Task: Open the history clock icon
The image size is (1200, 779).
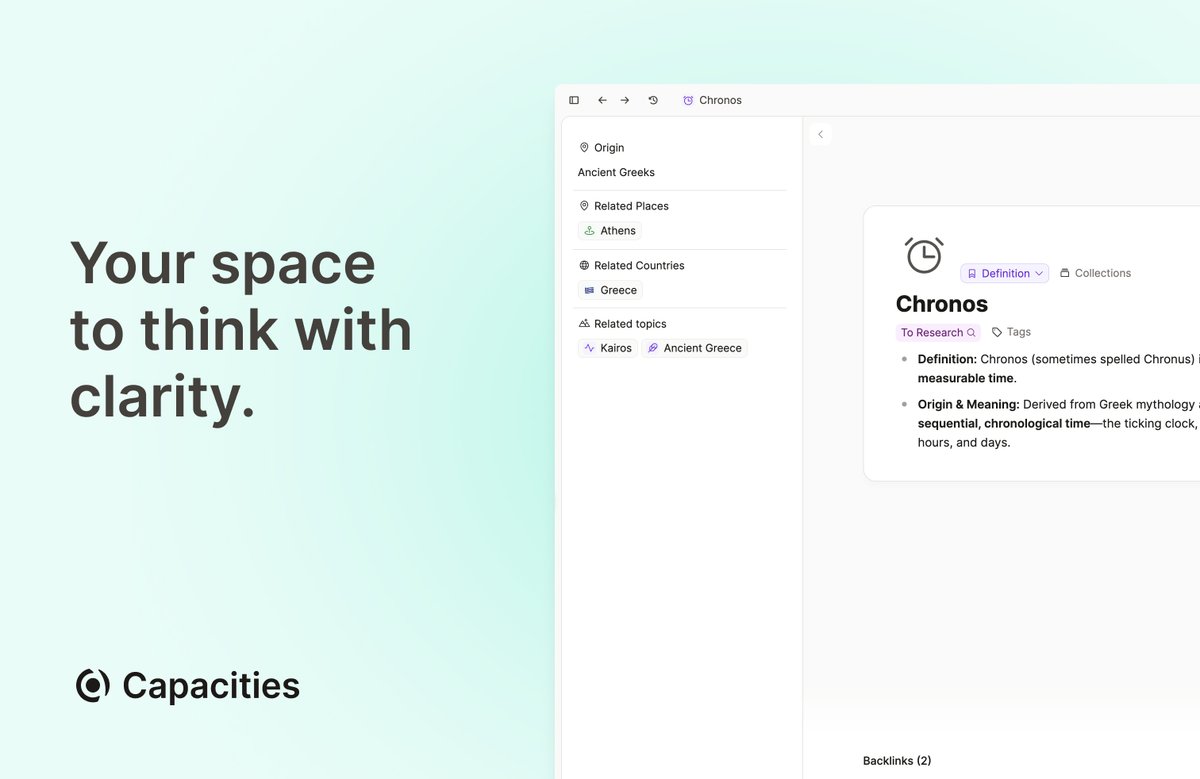Action: 653,100
